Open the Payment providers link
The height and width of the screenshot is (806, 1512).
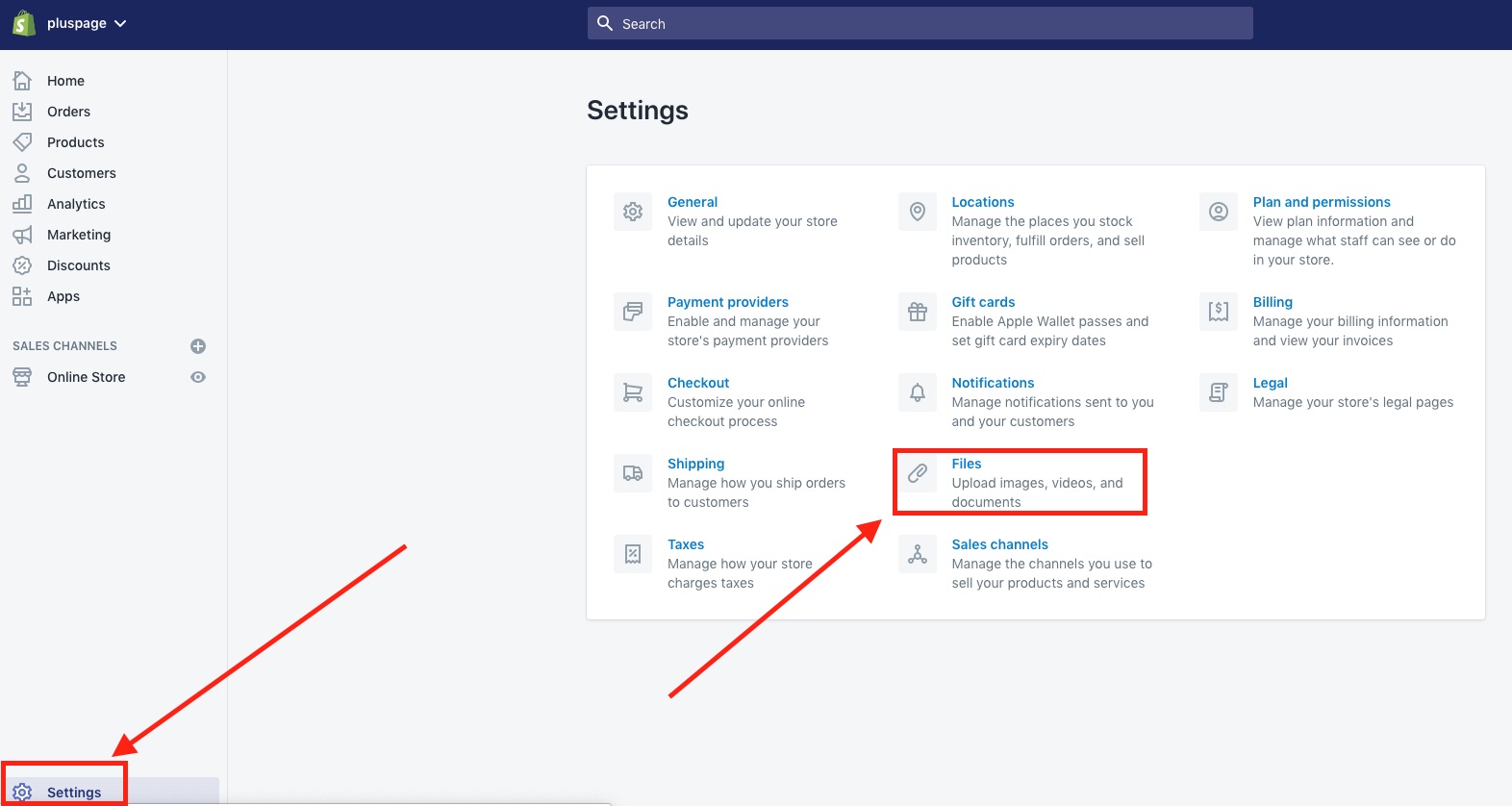728,302
